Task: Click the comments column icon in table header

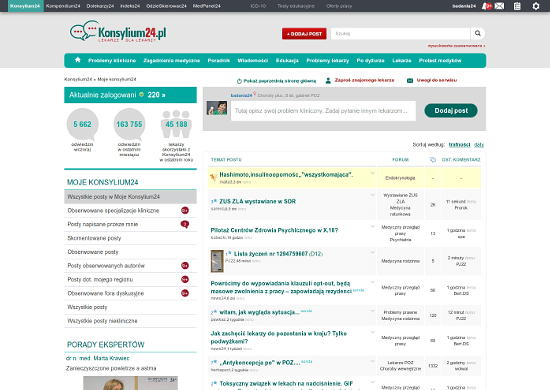Action: pos(433,160)
